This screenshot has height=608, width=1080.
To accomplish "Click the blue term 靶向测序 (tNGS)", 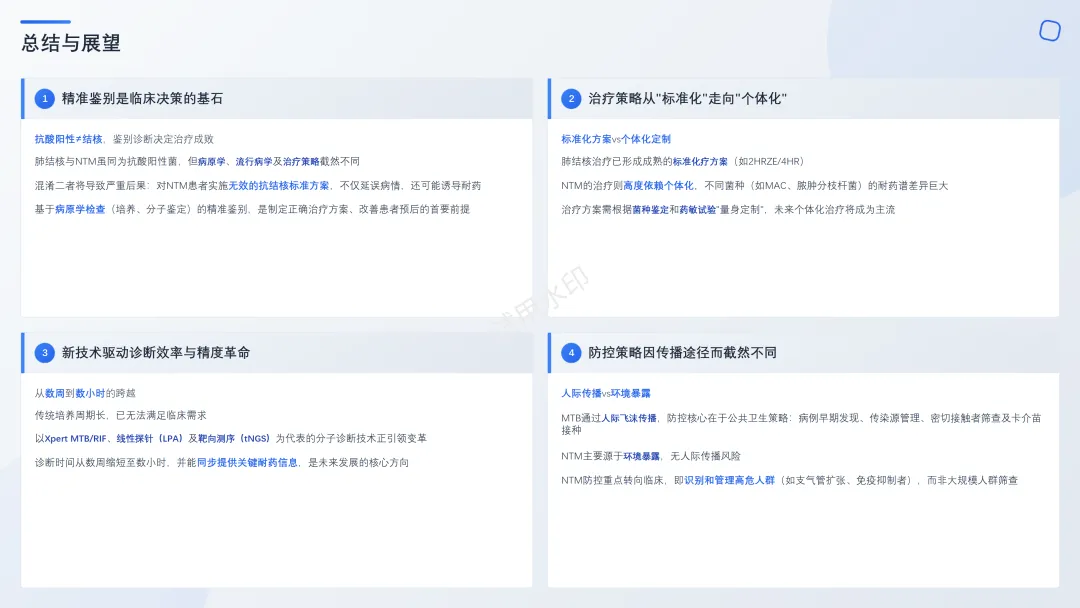I will pos(235,439).
